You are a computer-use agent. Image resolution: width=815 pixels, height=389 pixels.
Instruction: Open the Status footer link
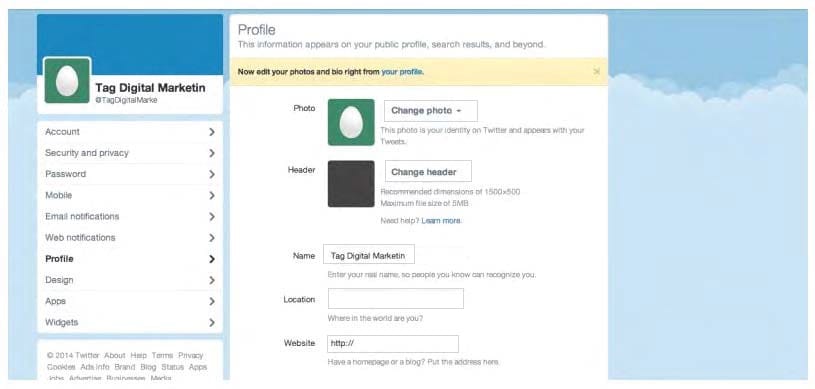coord(172,367)
